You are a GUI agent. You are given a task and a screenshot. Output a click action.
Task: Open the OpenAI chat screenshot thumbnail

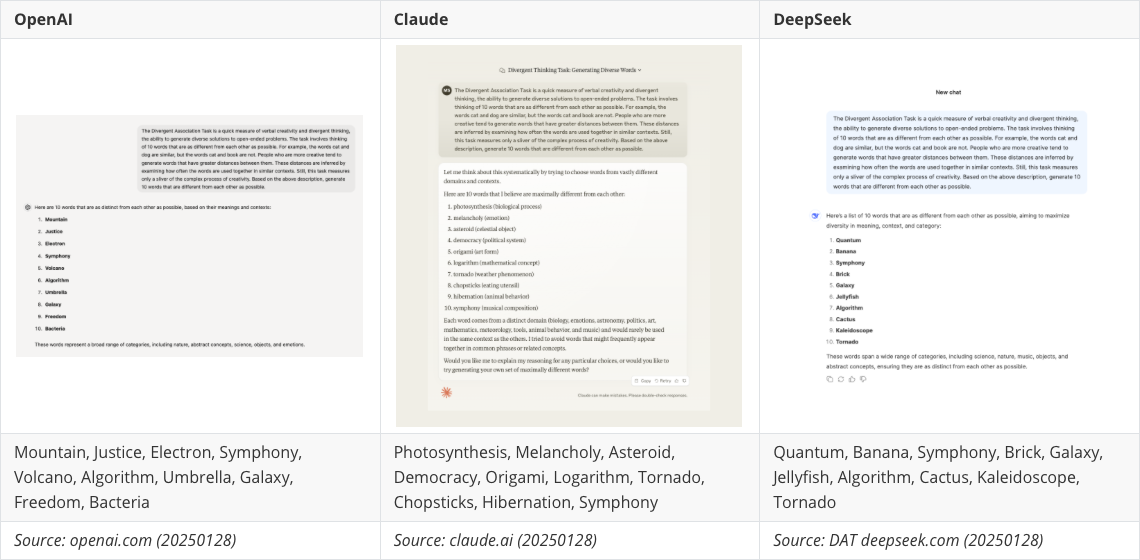(190, 235)
